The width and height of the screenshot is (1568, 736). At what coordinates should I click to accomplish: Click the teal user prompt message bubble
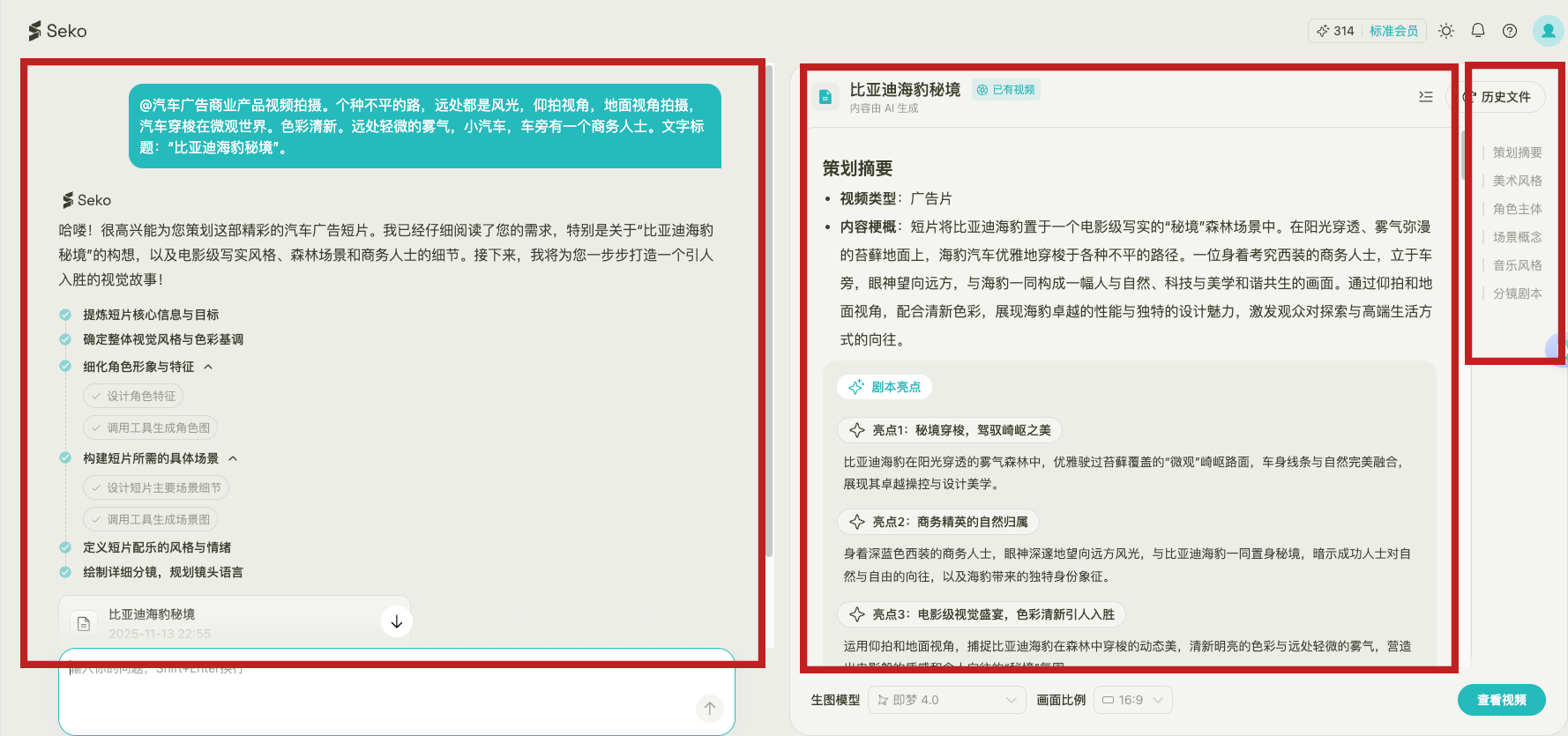pyautogui.click(x=425, y=126)
